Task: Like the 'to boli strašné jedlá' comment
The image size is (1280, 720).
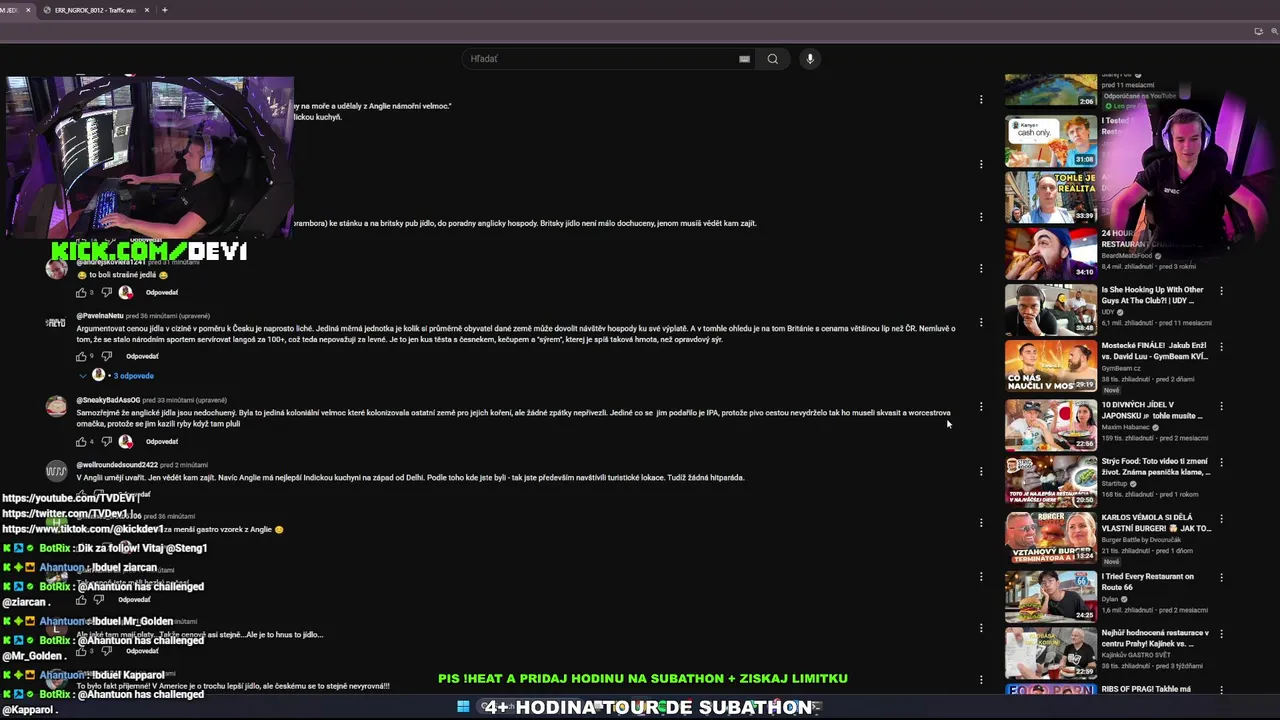Action: pos(81,292)
